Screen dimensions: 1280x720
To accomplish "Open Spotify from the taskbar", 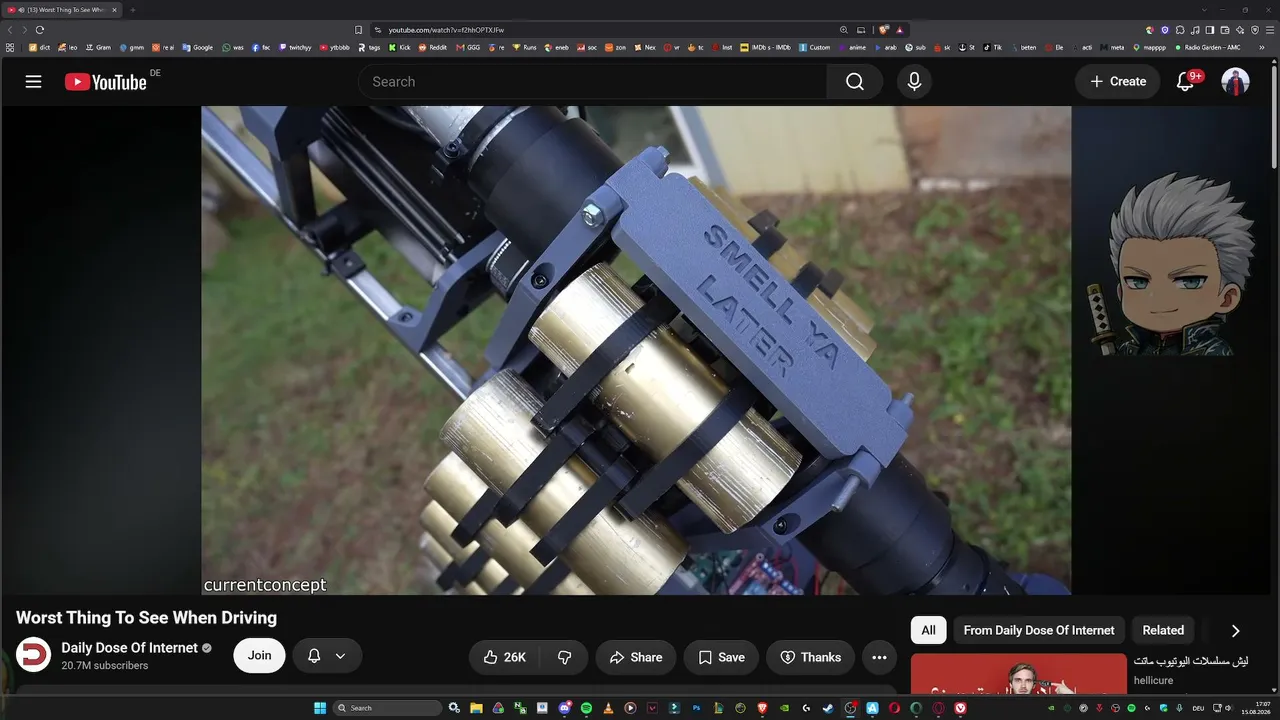I will click(587, 708).
